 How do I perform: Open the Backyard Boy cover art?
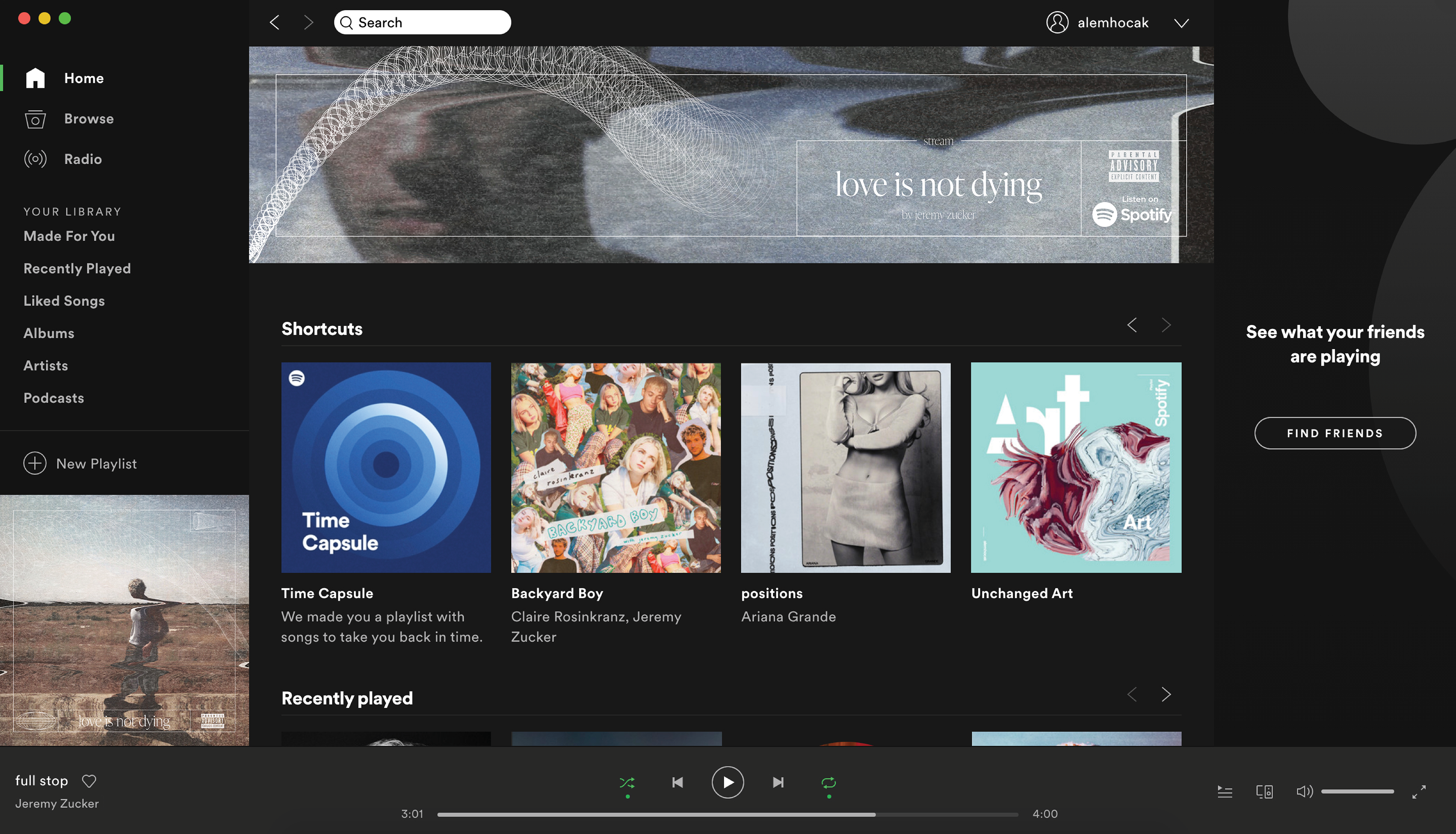coord(616,467)
